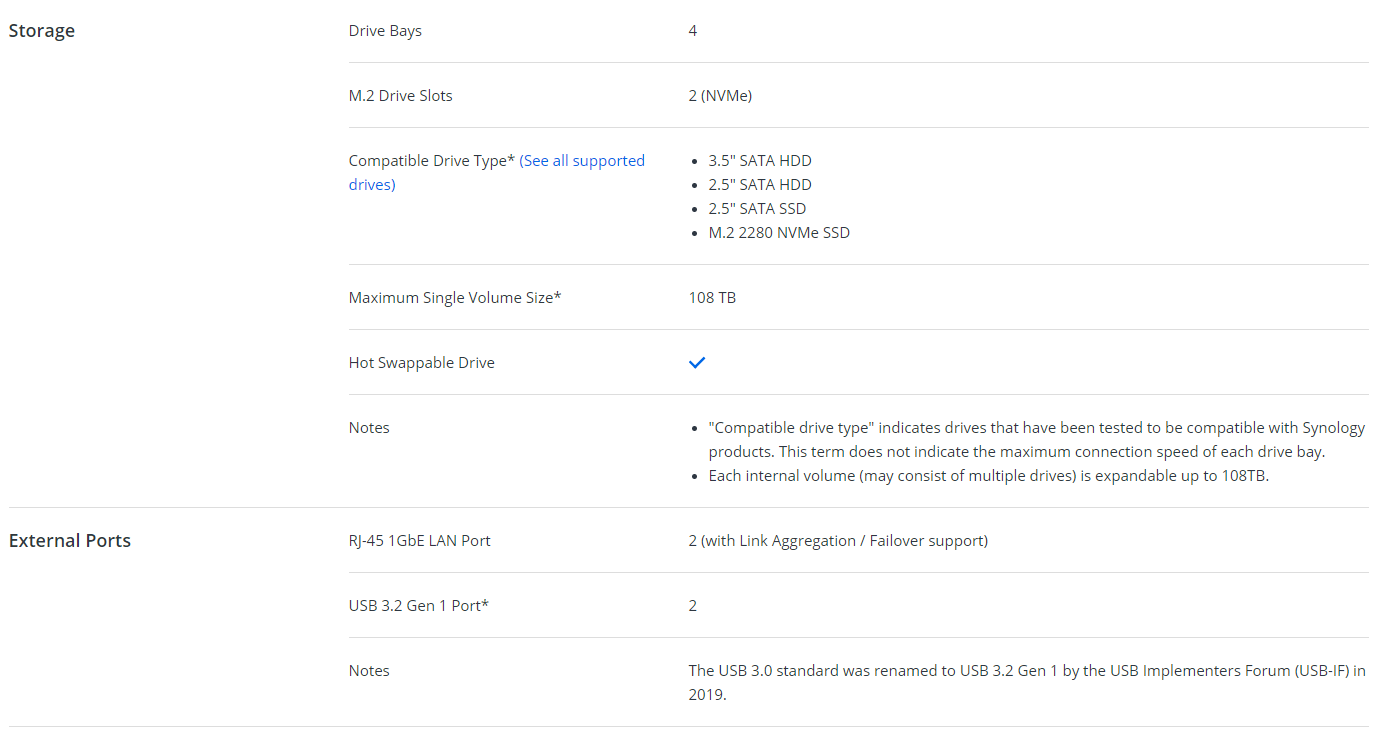The height and width of the screenshot is (730, 1380).
Task: Click the Storage section heading
Action: click(42, 31)
